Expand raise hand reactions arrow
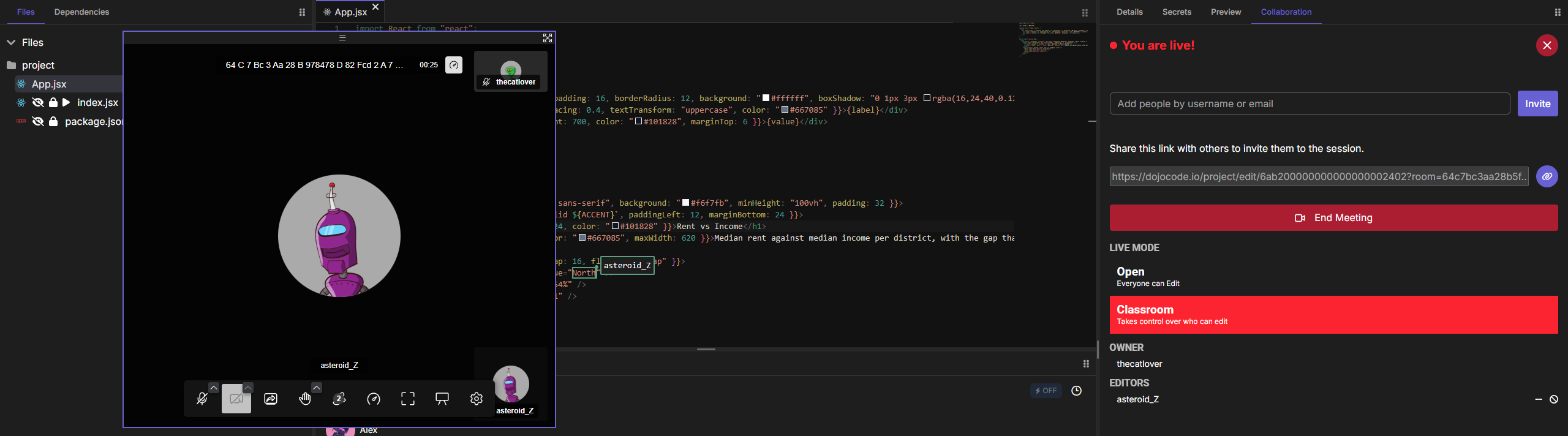This screenshot has width=1568, height=436. 316,387
